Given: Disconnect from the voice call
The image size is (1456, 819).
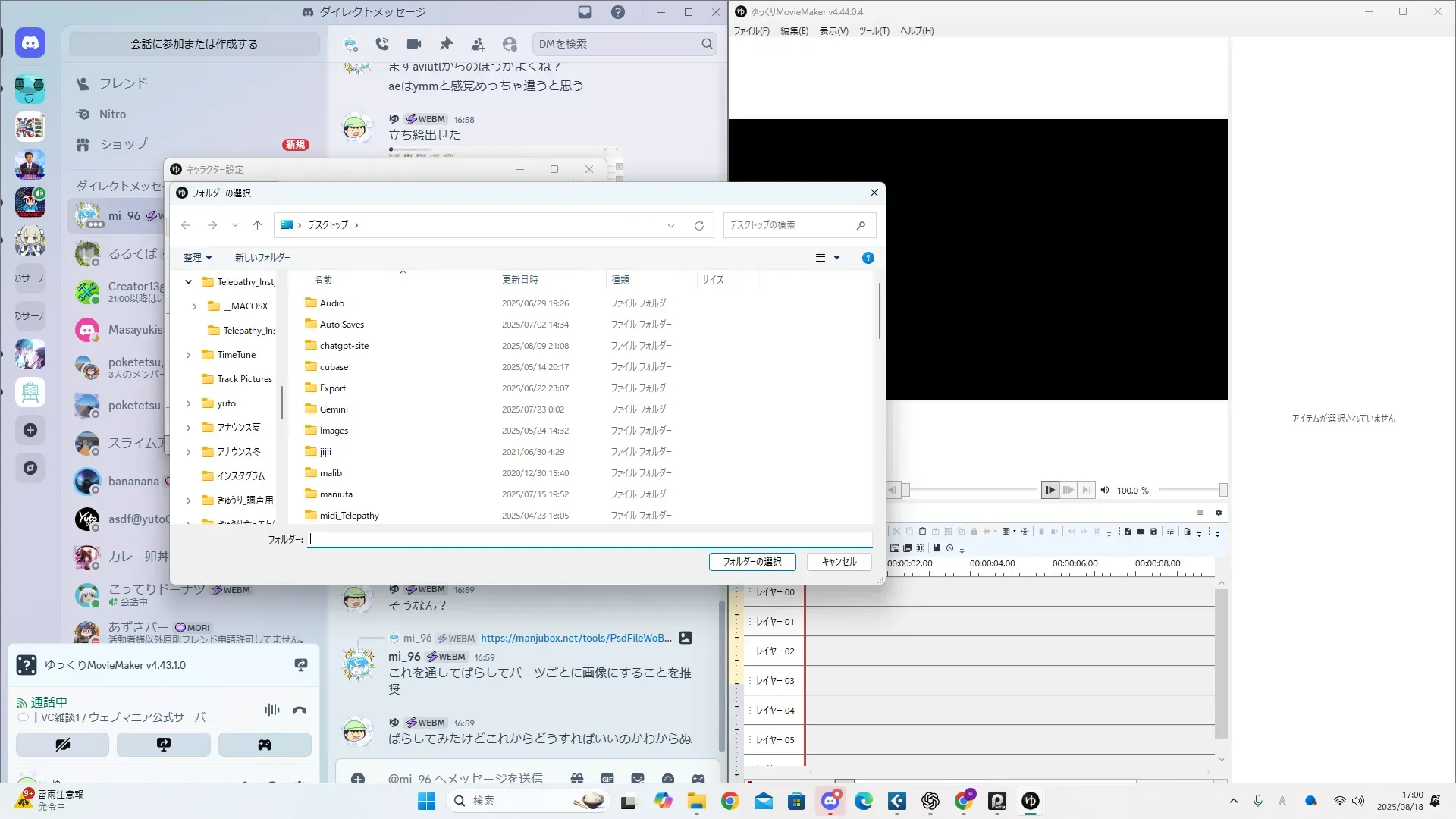Looking at the screenshot, I should pos(300,710).
